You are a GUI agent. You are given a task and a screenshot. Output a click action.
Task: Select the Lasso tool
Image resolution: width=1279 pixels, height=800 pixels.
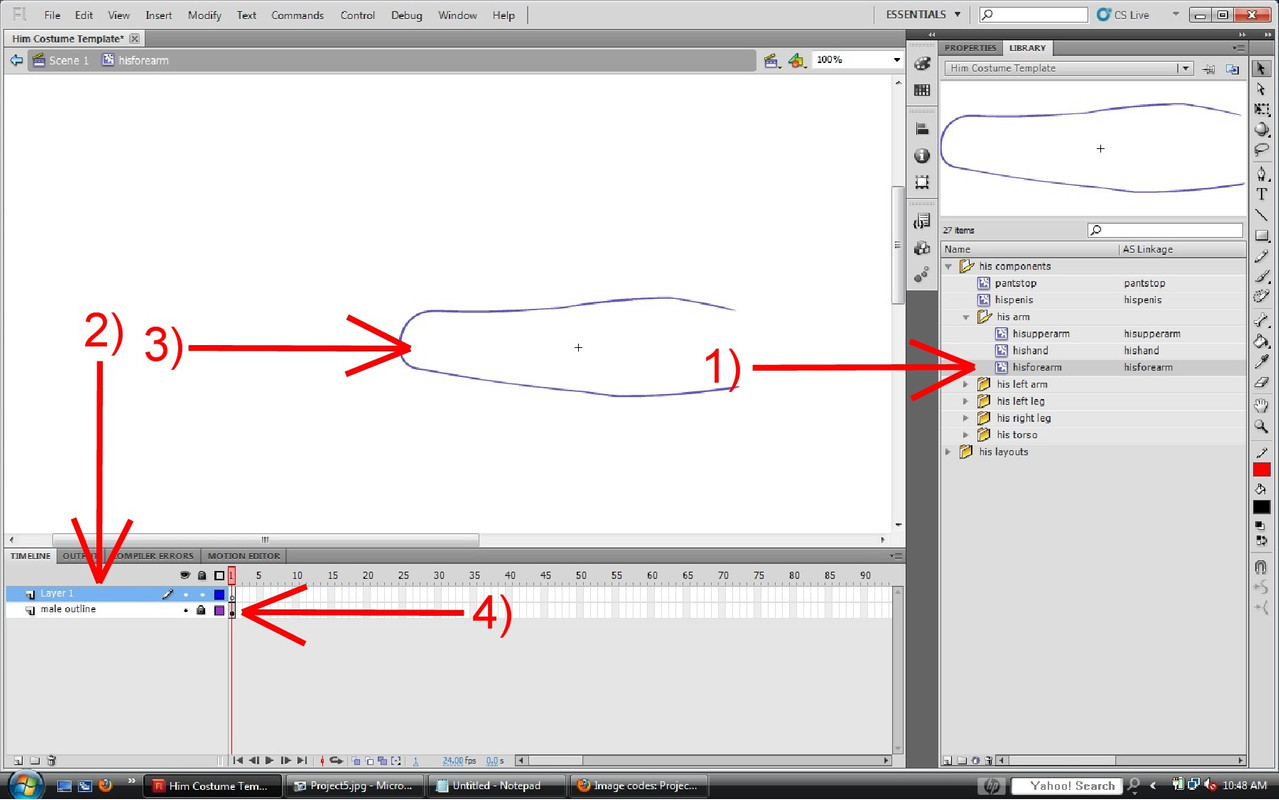pyautogui.click(x=1261, y=151)
